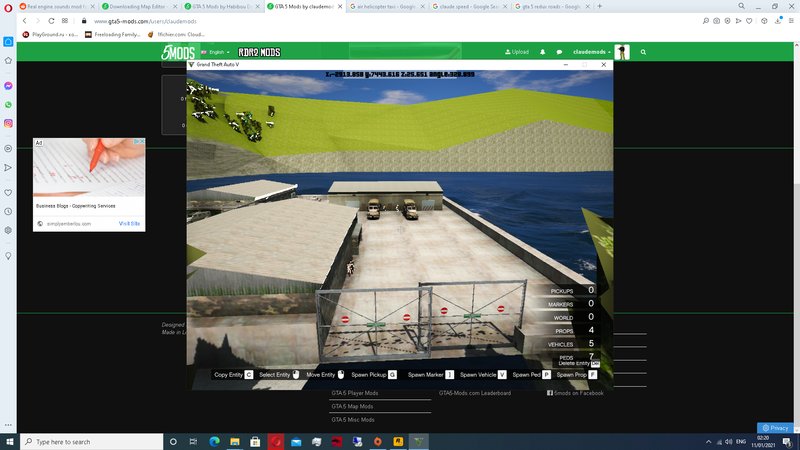Open File Explorer from taskbar

coord(235,441)
